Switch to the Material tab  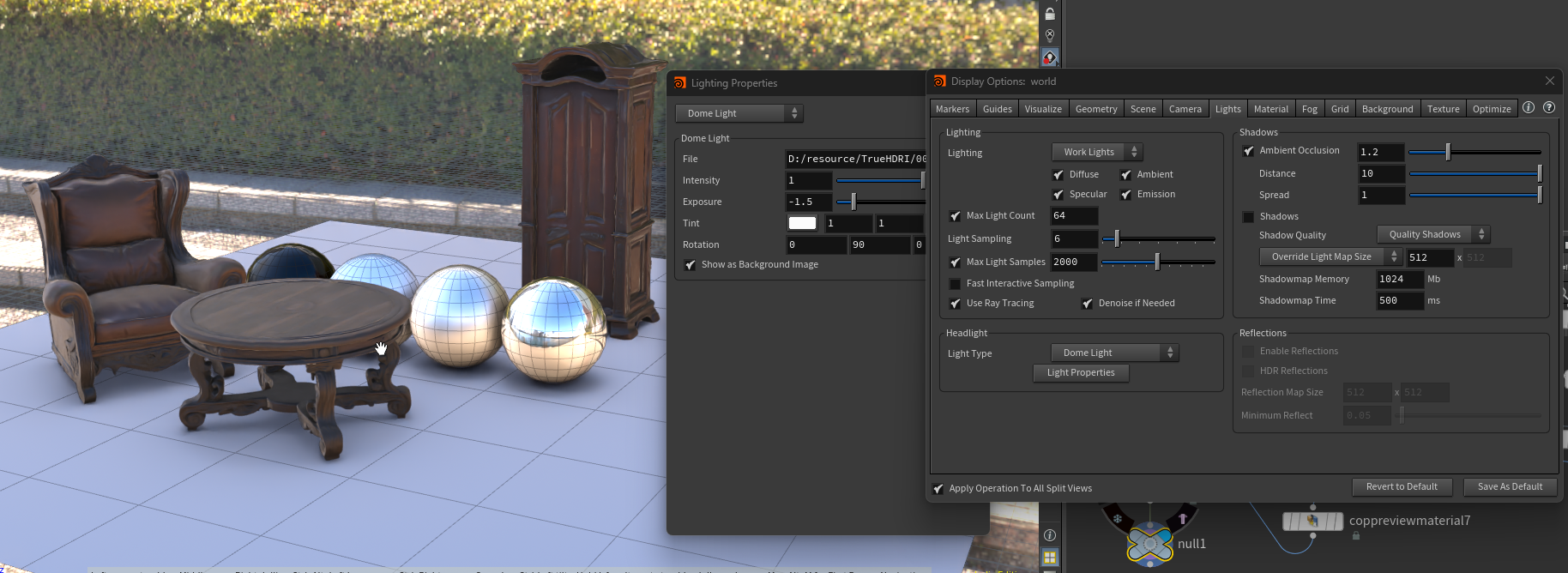click(x=1271, y=109)
